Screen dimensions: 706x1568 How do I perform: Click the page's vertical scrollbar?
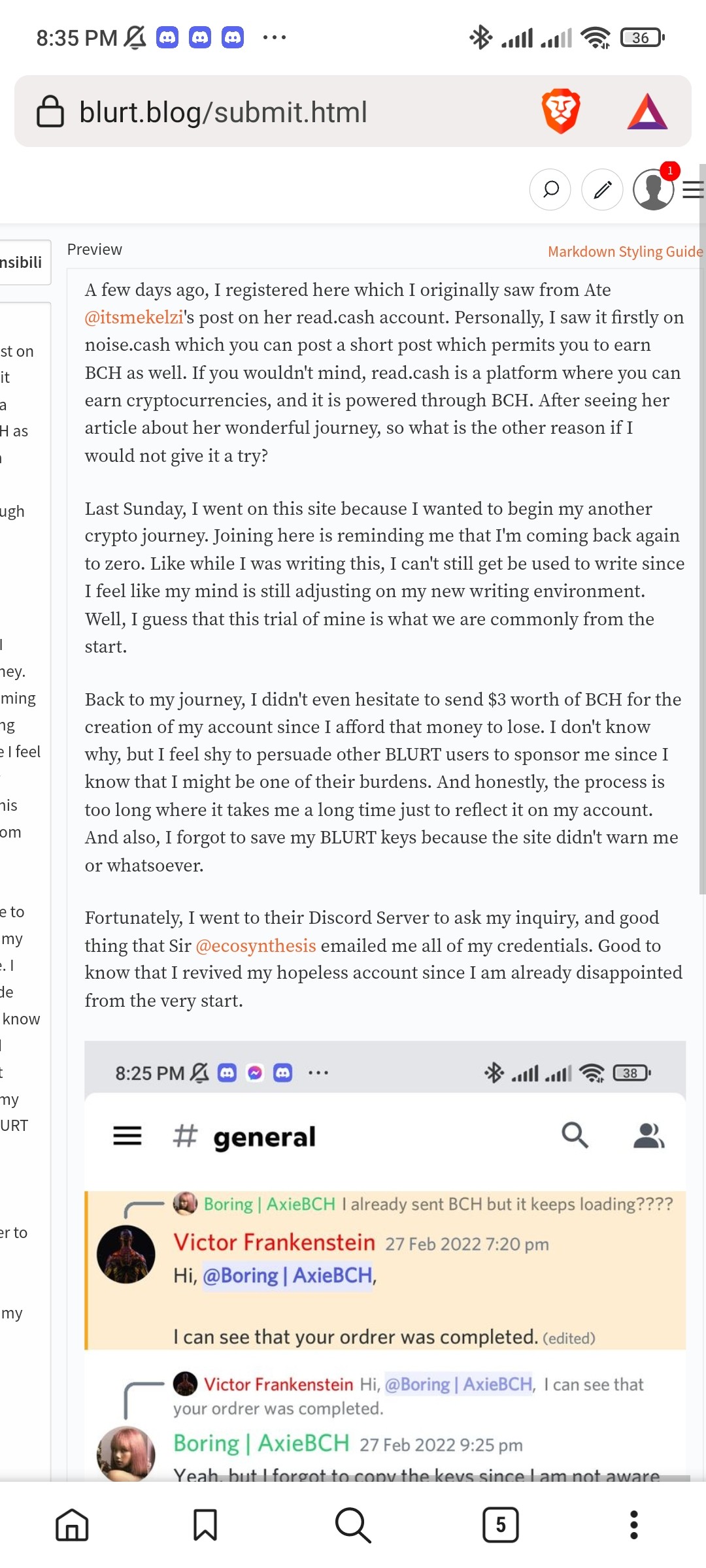click(x=702, y=529)
